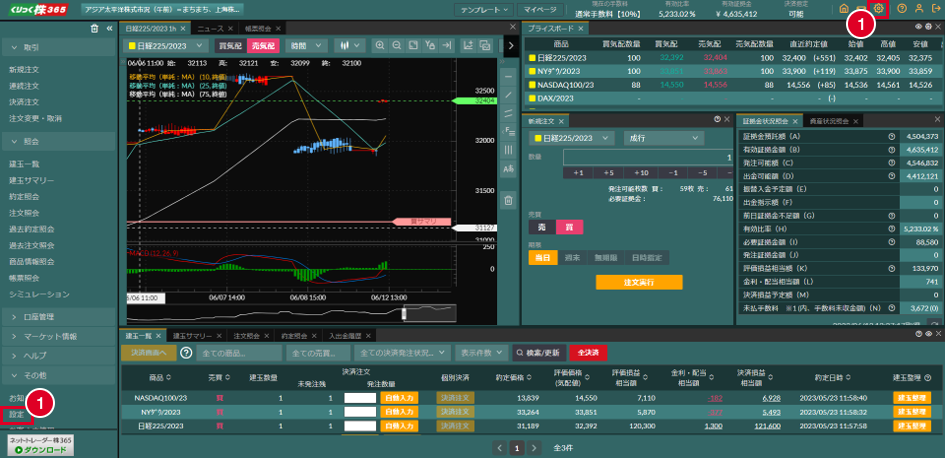Open the candlestick chart type dropdown
The width and height of the screenshot is (945, 458).
[350, 45]
